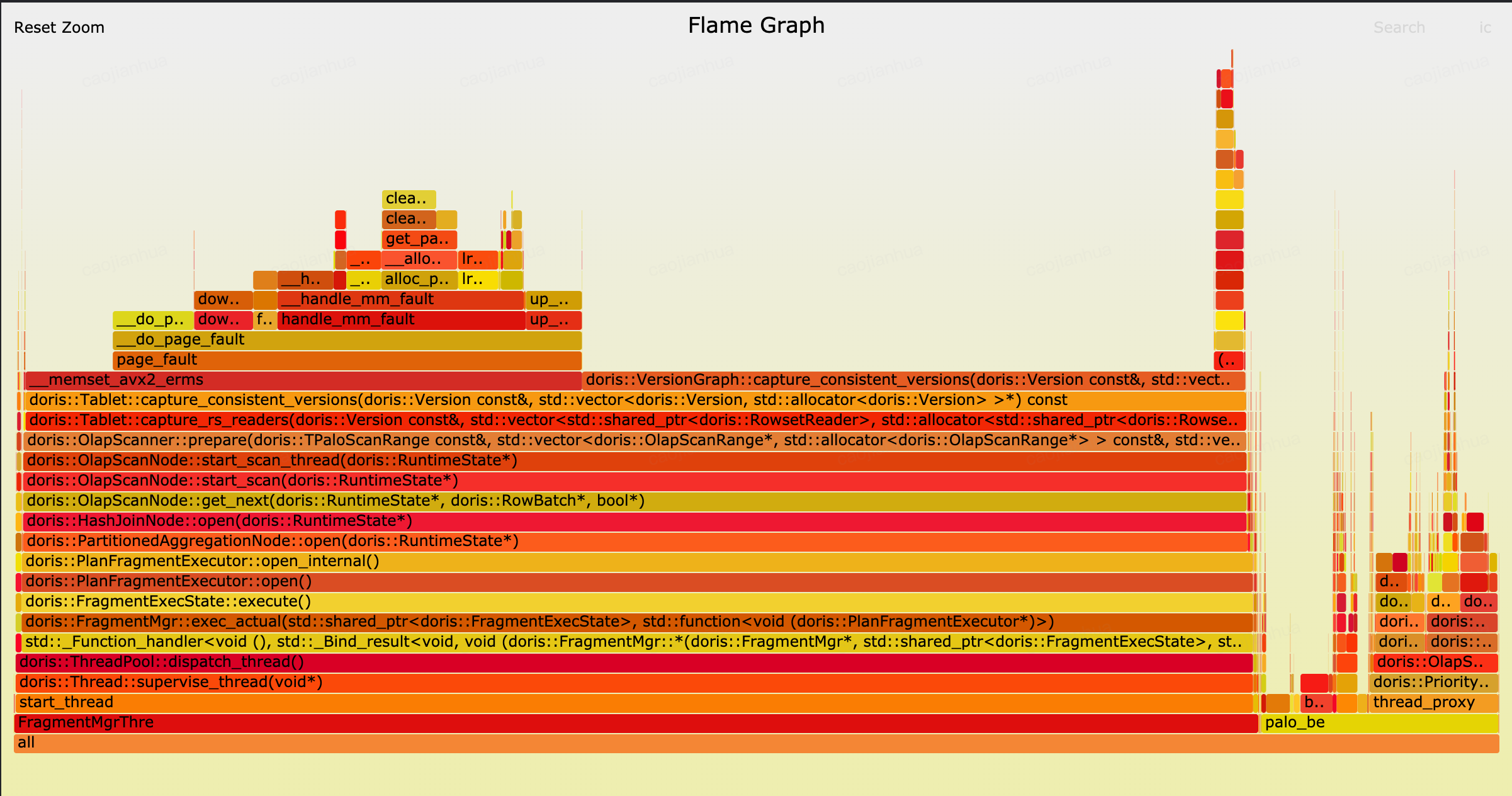This screenshot has height=796, width=1512.
Task: Zoom into the page_fault frame
Action: pos(346,360)
